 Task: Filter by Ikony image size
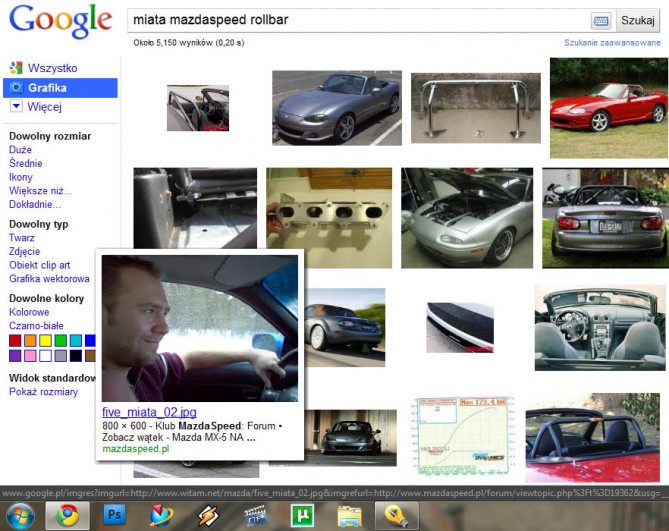[21, 177]
